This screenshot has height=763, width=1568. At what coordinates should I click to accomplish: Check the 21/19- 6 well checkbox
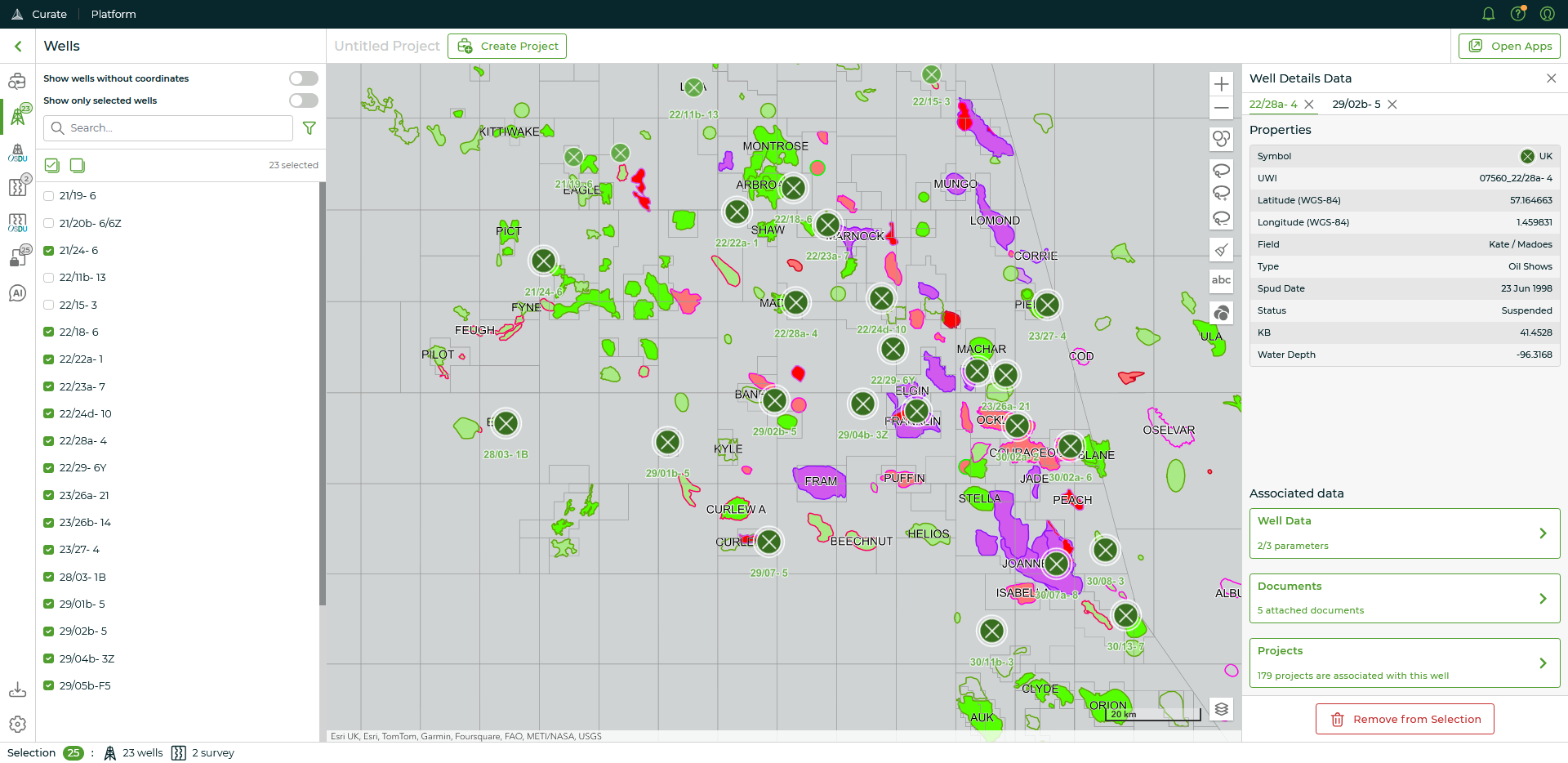pos(49,196)
